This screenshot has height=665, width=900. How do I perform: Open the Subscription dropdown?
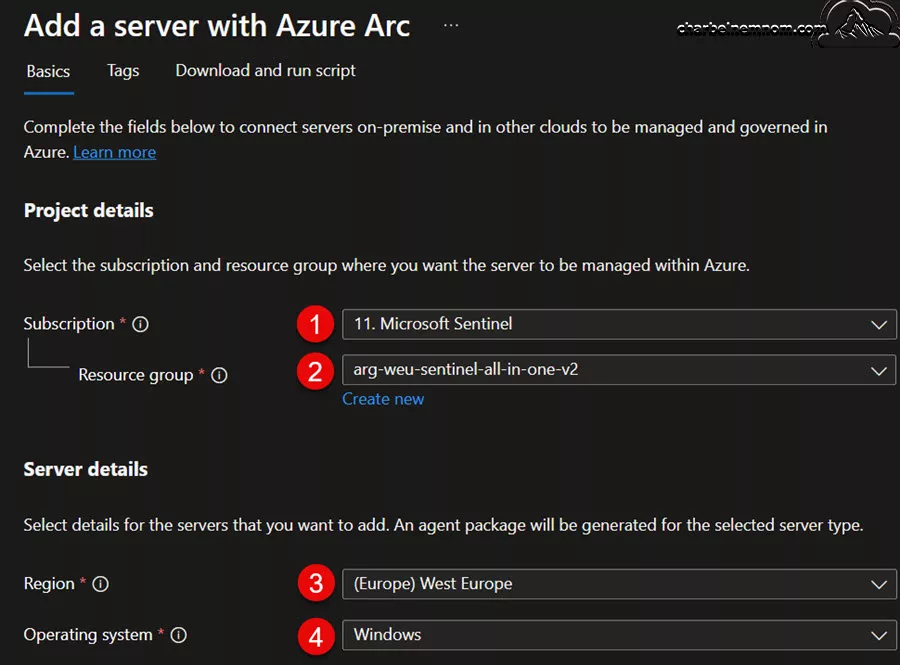pos(619,324)
